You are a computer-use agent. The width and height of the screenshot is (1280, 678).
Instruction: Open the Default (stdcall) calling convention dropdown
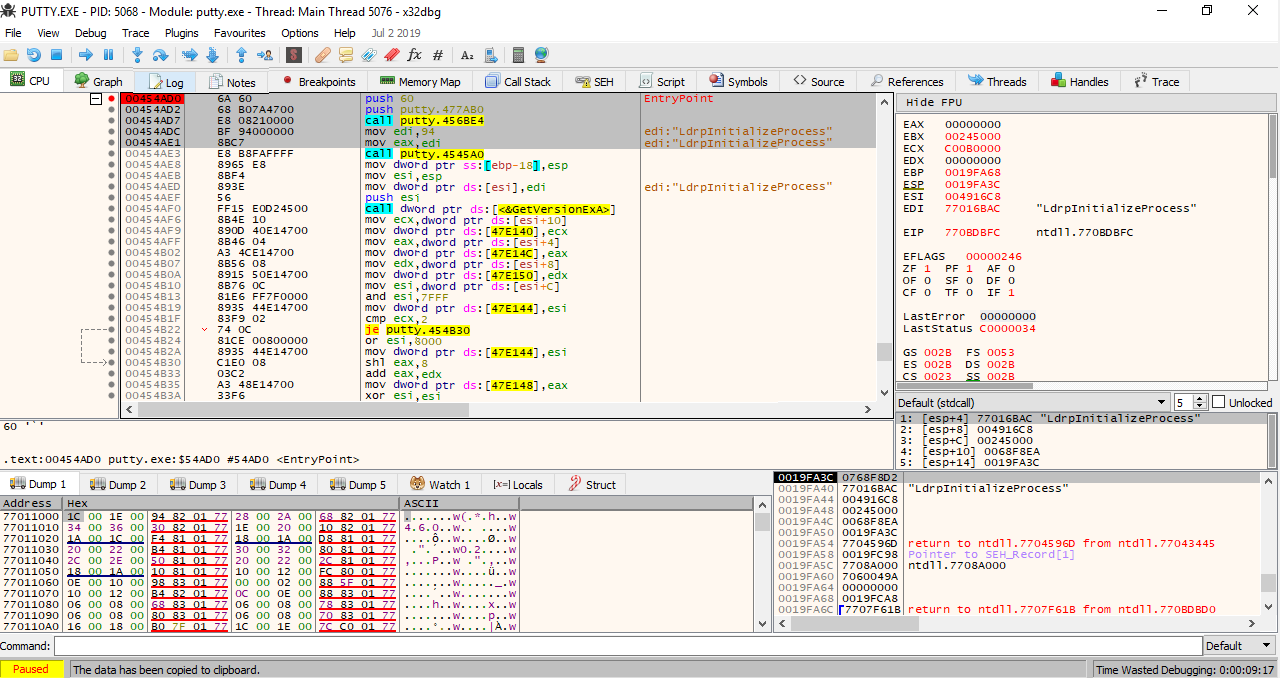click(x=1031, y=402)
